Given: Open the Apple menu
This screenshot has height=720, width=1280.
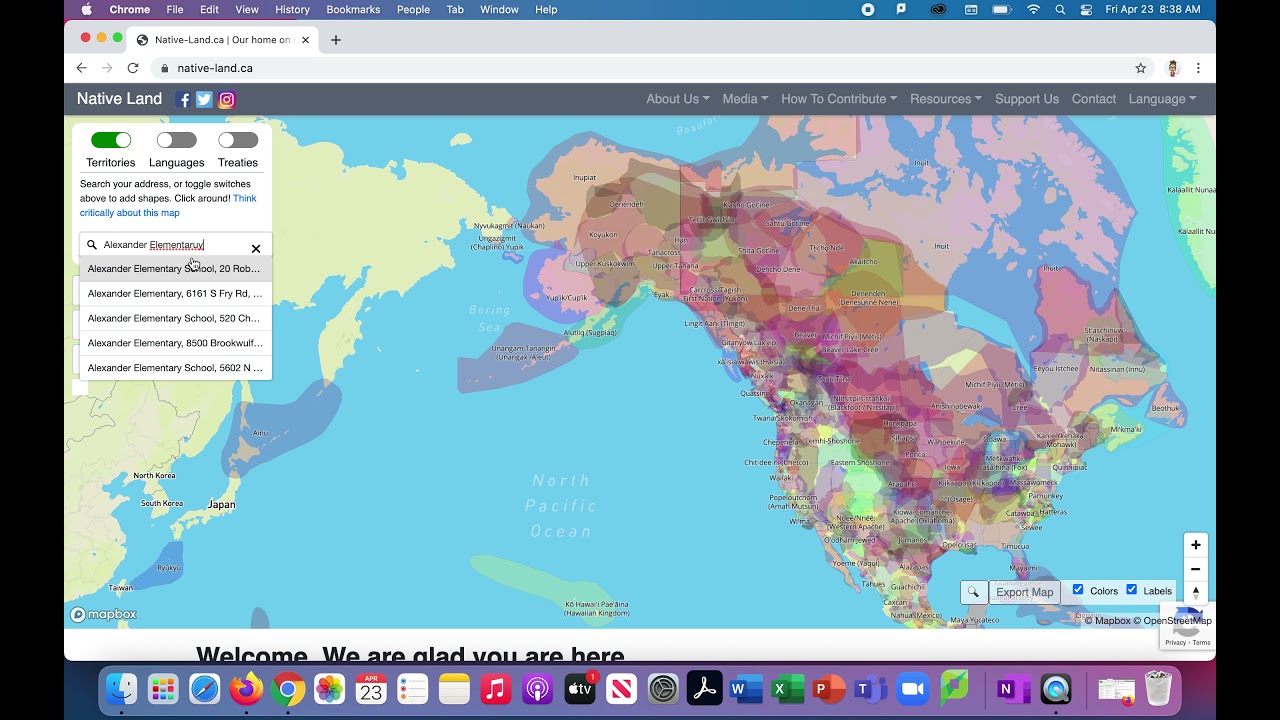Looking at the screenshot, I should [x=87, y=9].
